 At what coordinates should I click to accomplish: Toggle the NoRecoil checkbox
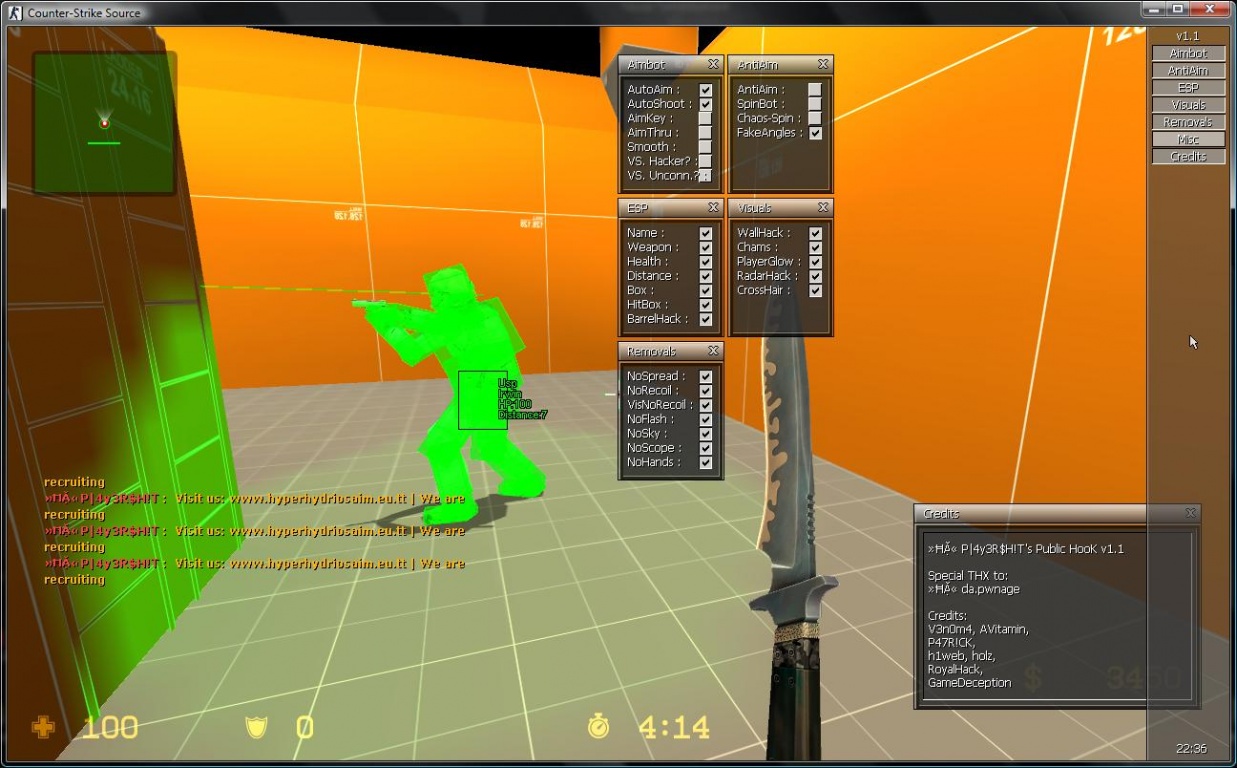(x=706, y=391)
